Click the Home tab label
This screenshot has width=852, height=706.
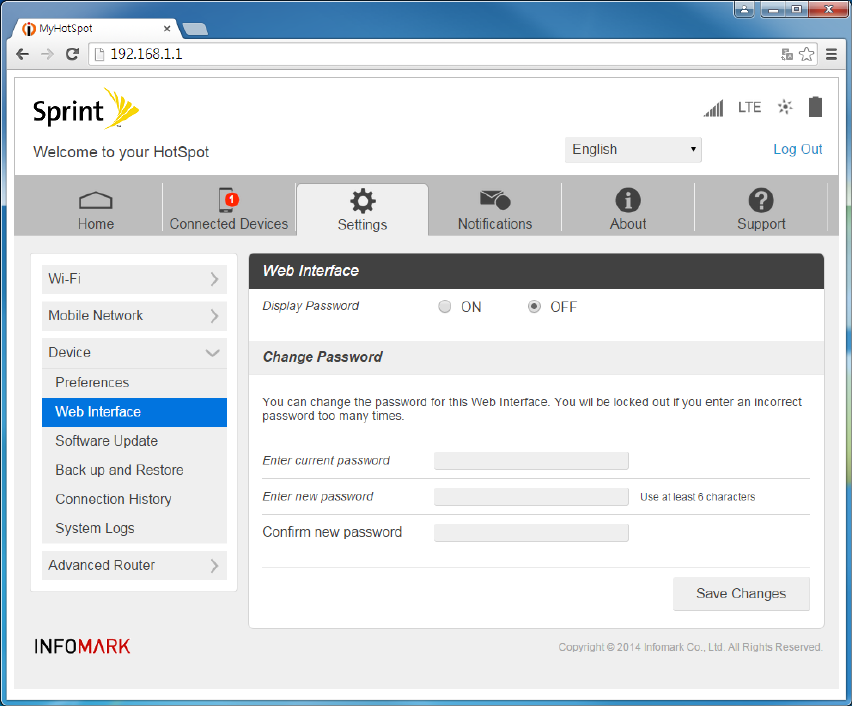click(96, 224)
